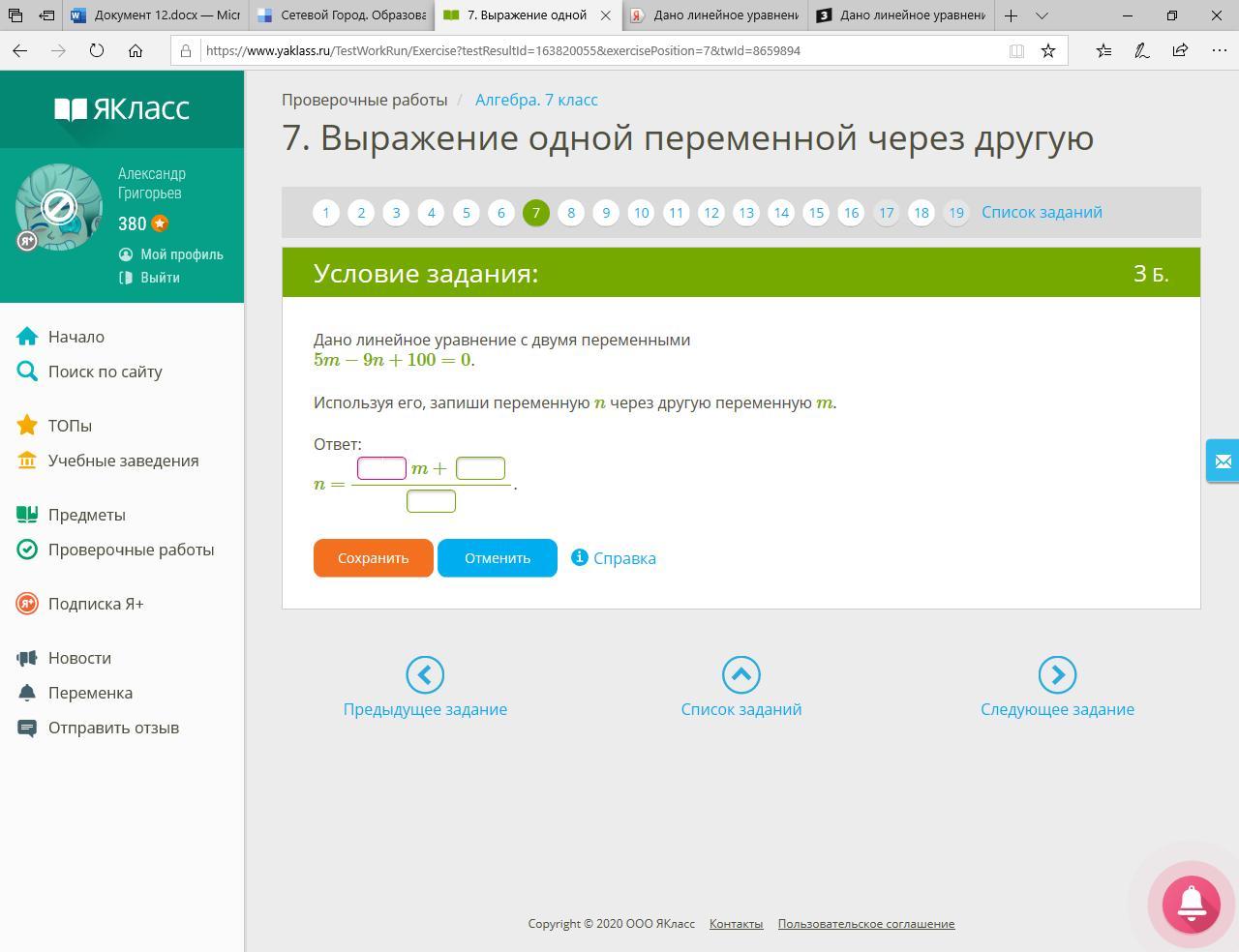
Task: Click Отправить отзыв feedback item
Action: click(x=113, y=728)
